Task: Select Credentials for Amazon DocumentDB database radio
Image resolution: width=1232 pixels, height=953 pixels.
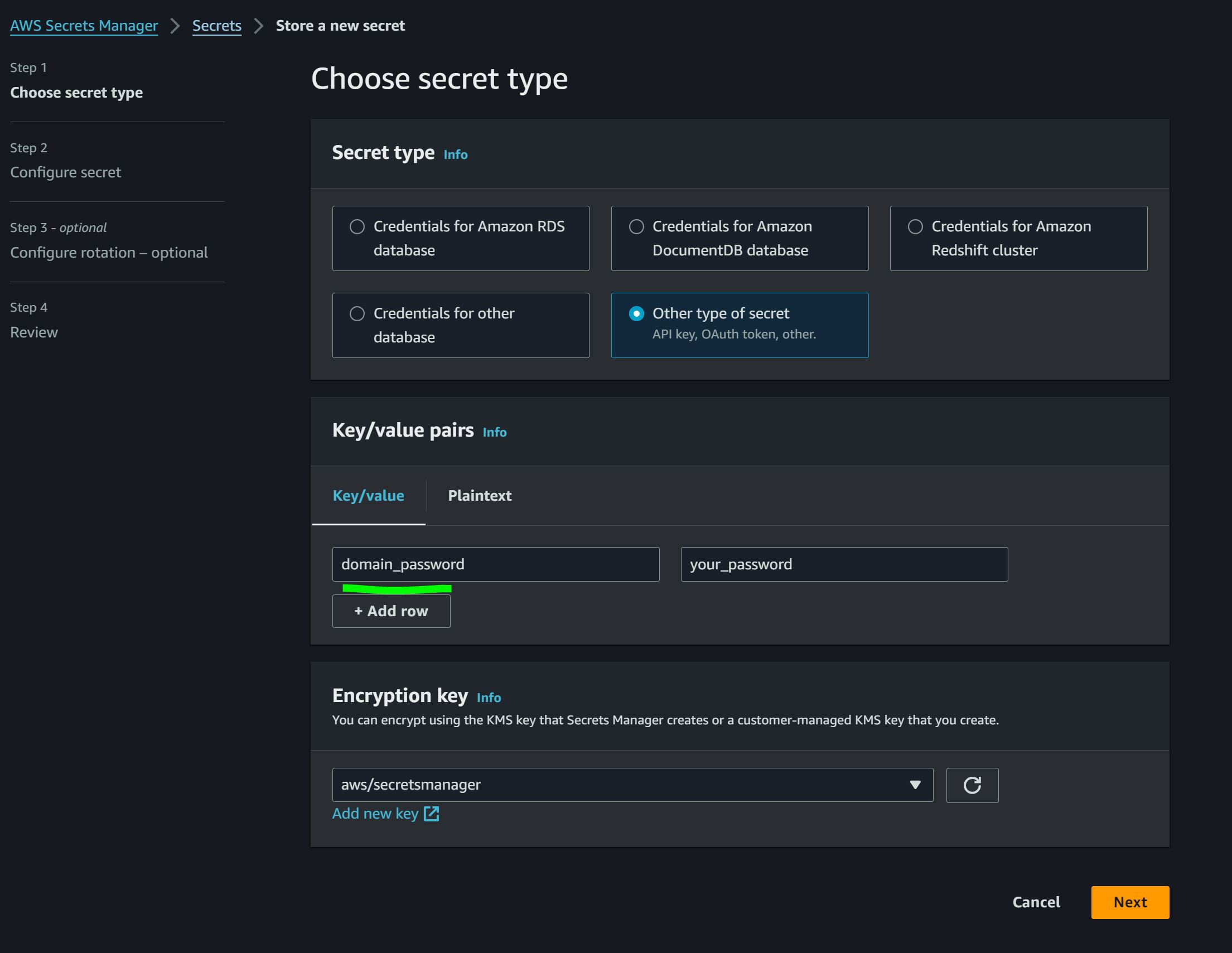Action: pos(636,227)
